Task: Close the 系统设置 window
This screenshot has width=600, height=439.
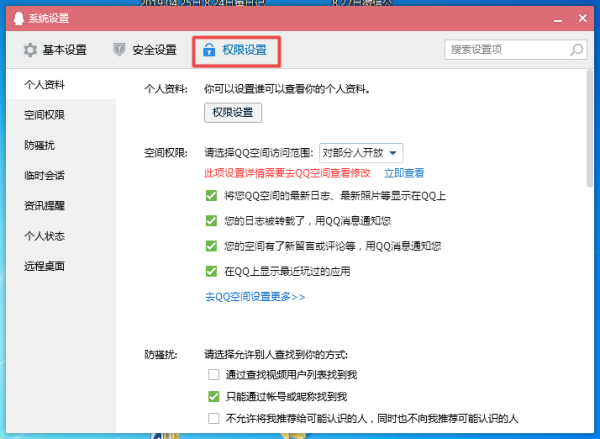Action: [x=582, y=18]
